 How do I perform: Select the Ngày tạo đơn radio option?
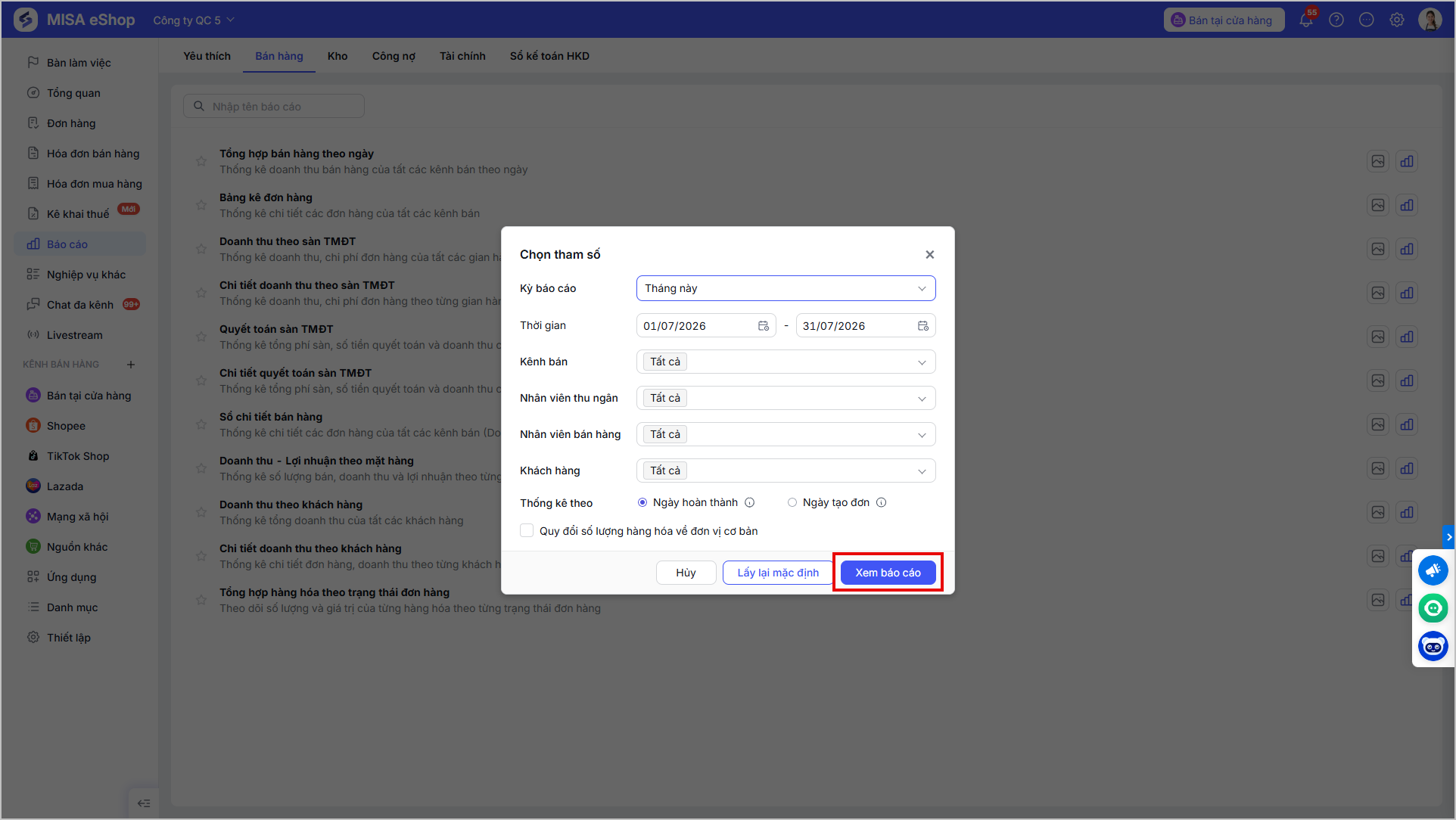point(792,502)
